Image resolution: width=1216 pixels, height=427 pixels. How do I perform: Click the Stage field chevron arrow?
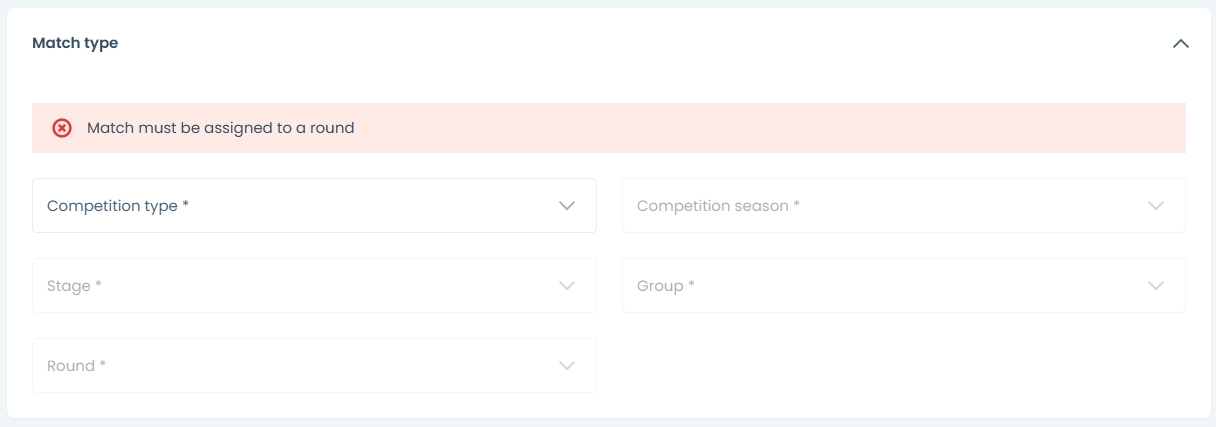567,286
